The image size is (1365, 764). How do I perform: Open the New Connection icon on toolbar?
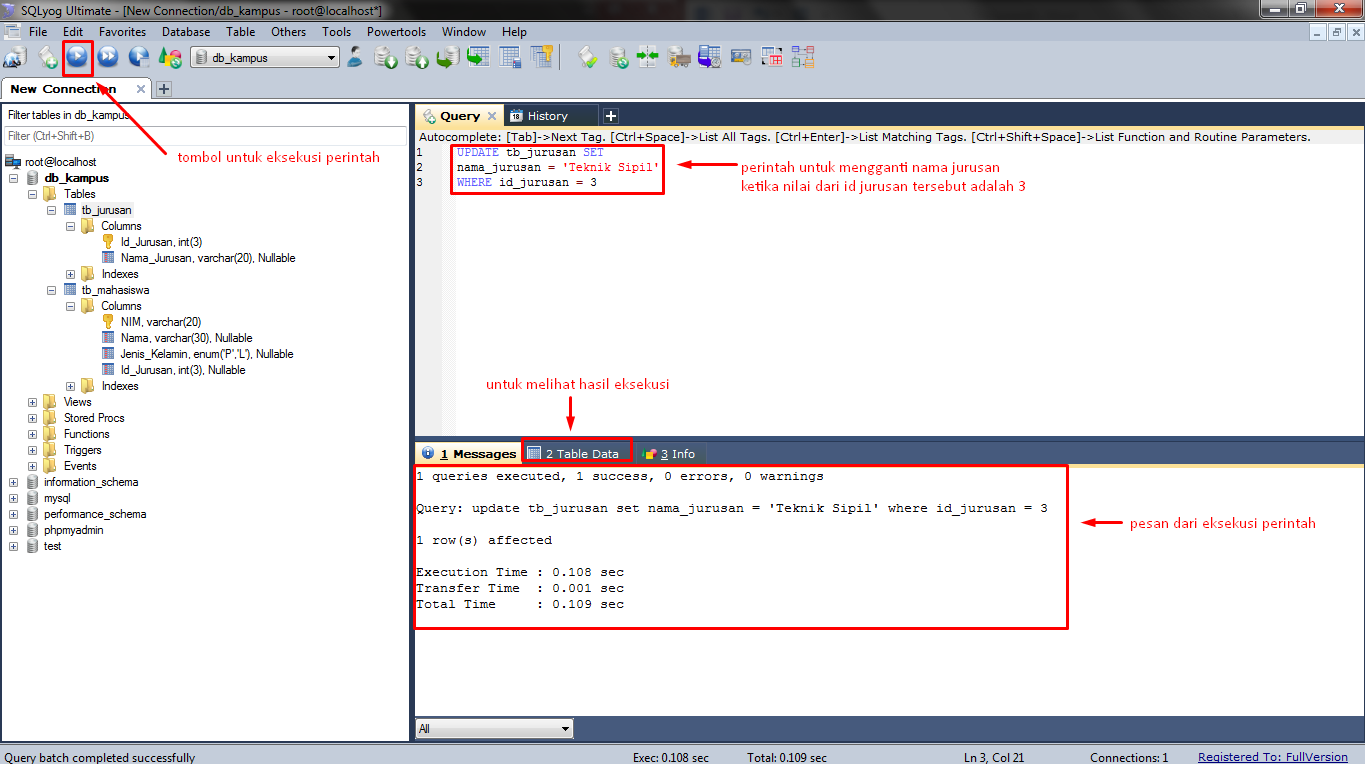[15, 57]
